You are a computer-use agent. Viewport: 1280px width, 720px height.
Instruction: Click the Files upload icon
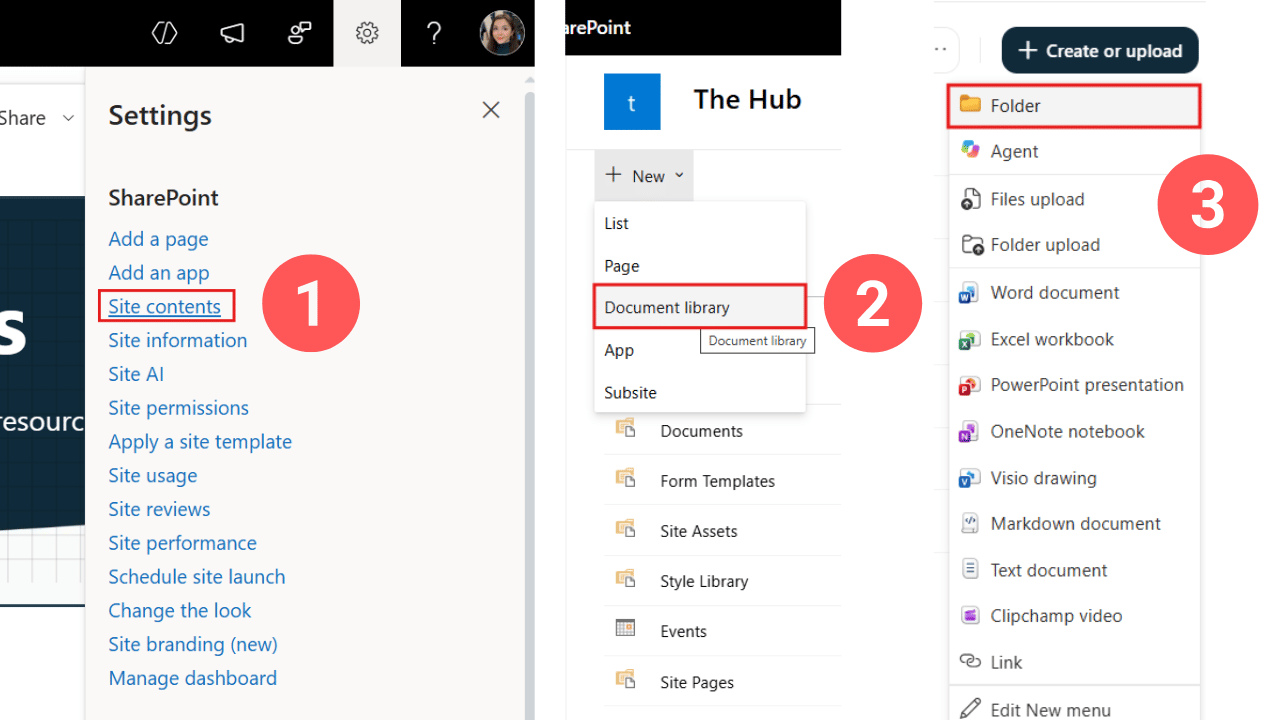tap(970, 199)
